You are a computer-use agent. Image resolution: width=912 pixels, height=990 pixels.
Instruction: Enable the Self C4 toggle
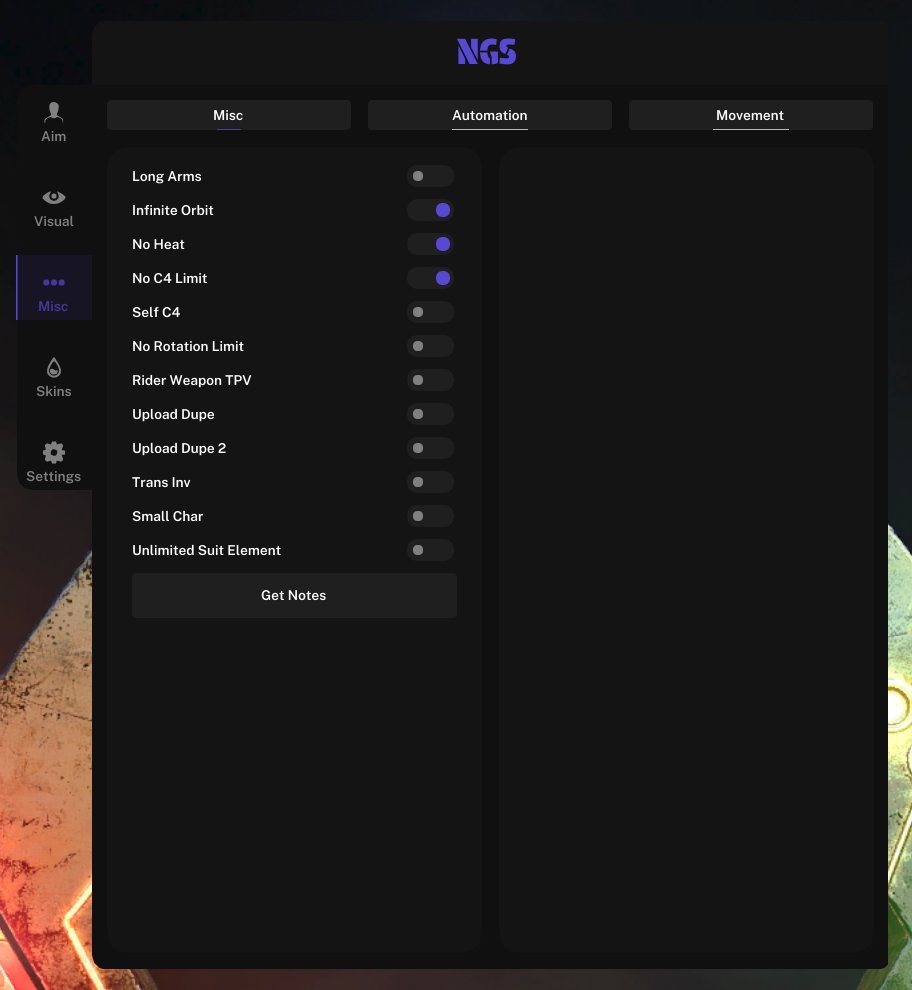click(x=430, y=312)
